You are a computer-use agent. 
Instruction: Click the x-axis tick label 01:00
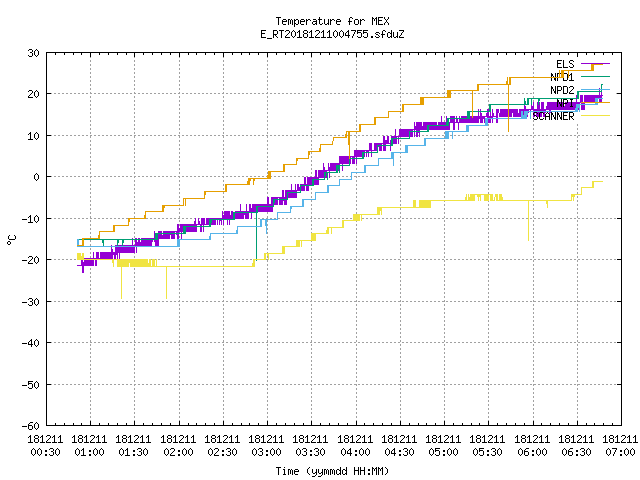coord(89,453)
